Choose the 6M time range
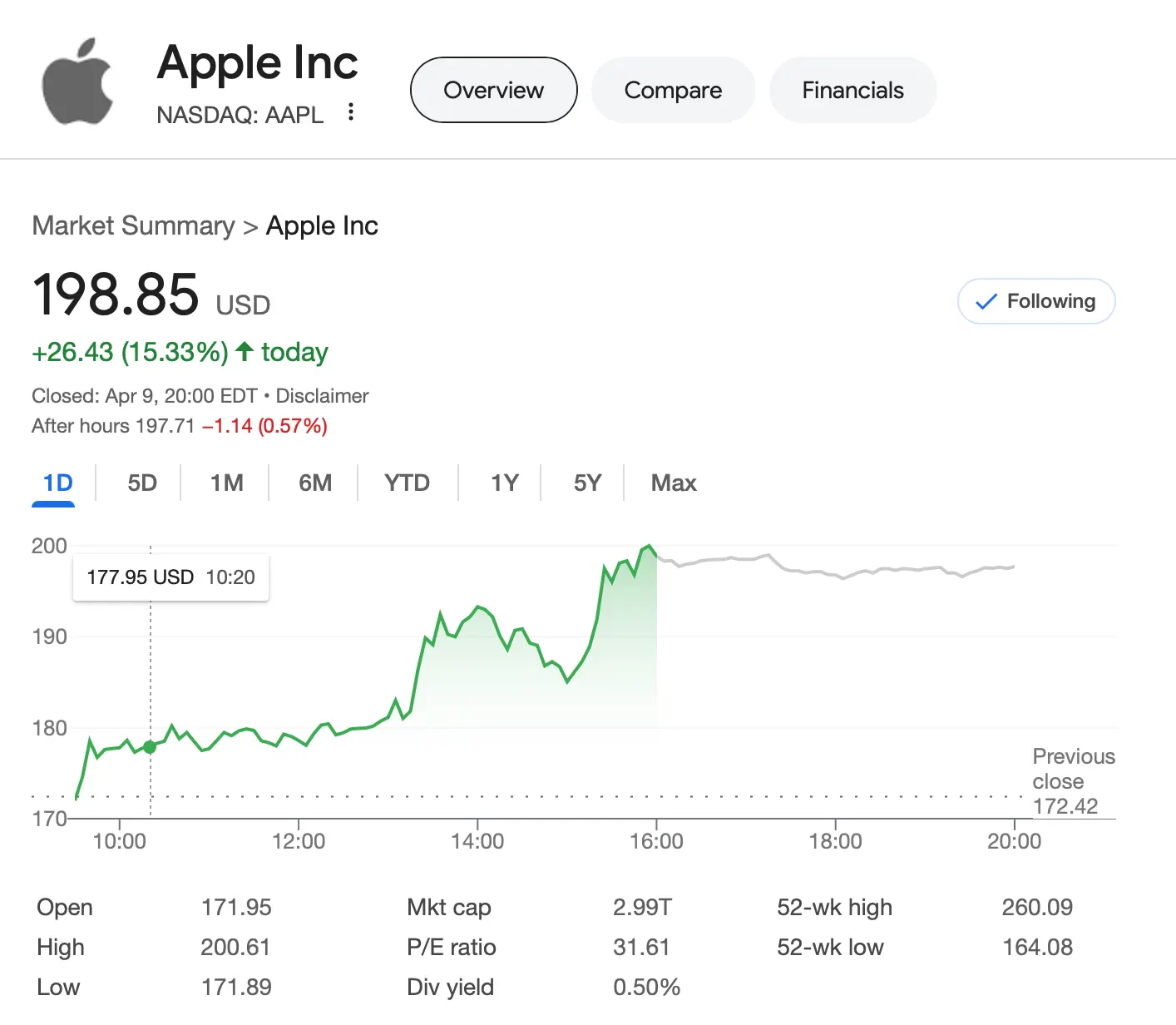 click(315, 483)
